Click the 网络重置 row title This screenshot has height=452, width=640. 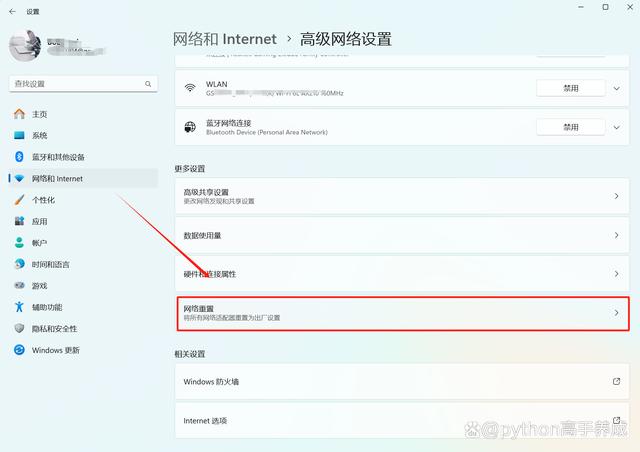[198, 309]
